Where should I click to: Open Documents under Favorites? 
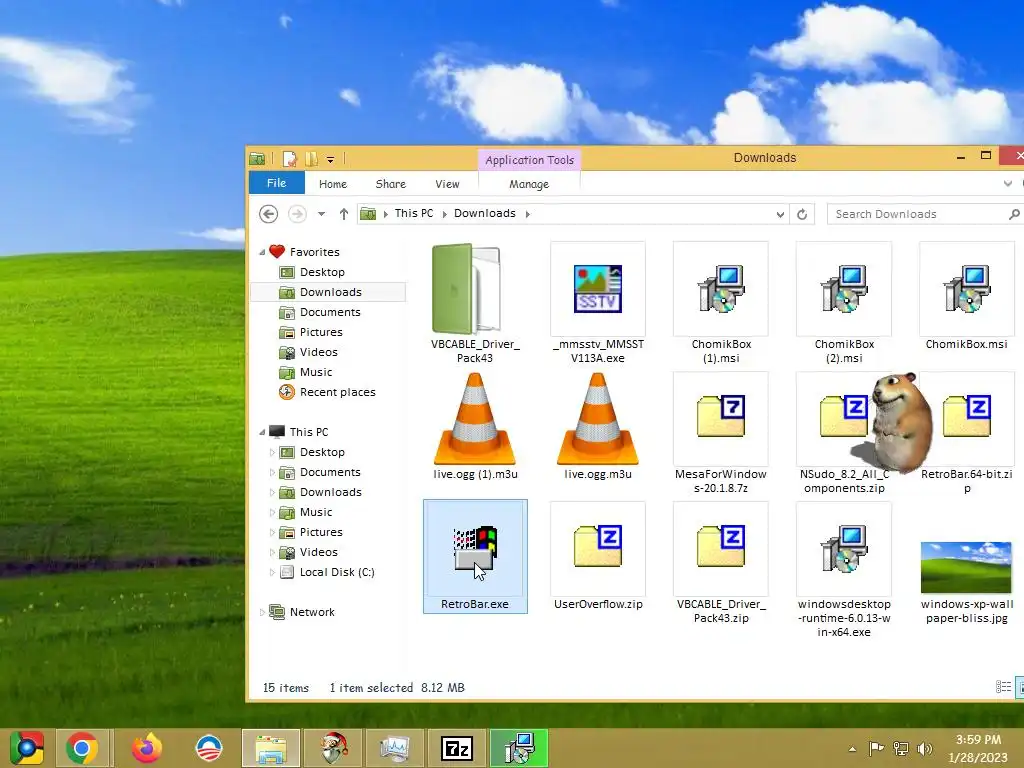pyautogui.click(x=329, y=312)
